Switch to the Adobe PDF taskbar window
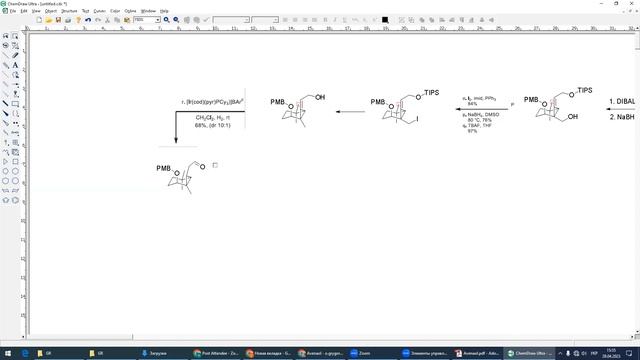640x360 pixels. click(x=477, y=353)
